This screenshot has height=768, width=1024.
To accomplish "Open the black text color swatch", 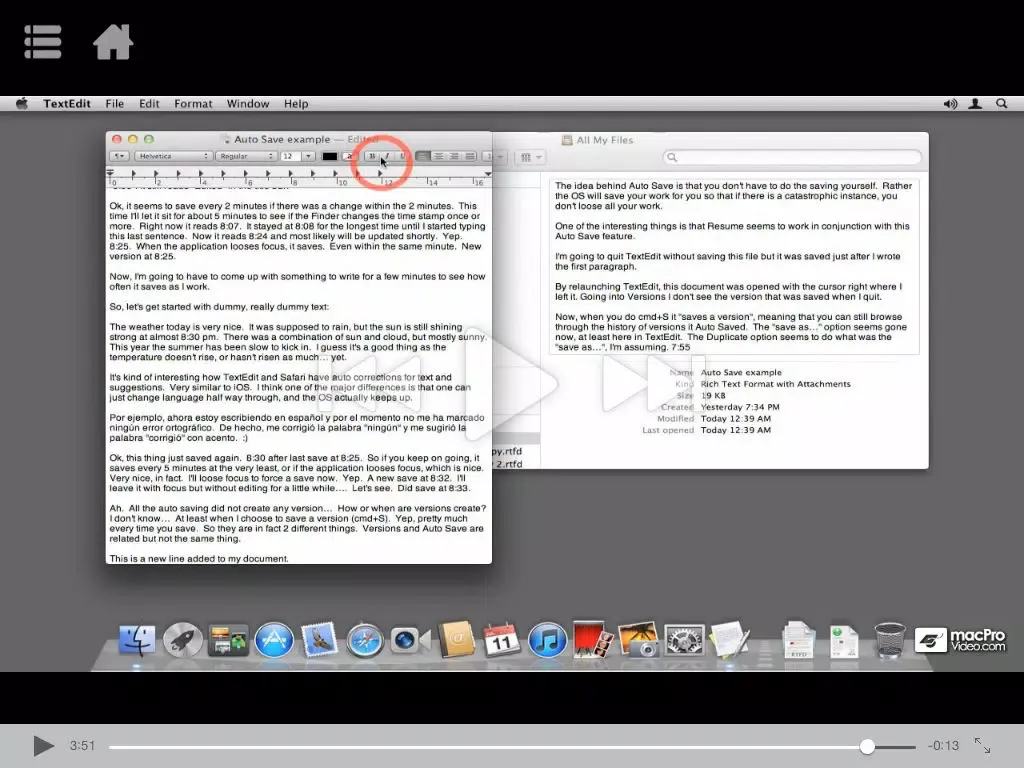I will 330,156.
